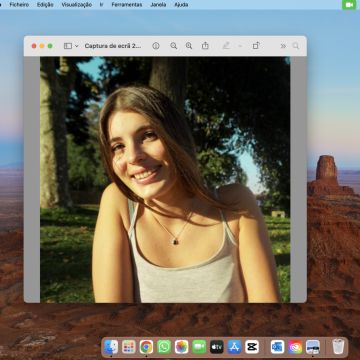Select the Markup pen tool
Image resolution: width=360 pixels, height=360 pixels.
[226, 46]
